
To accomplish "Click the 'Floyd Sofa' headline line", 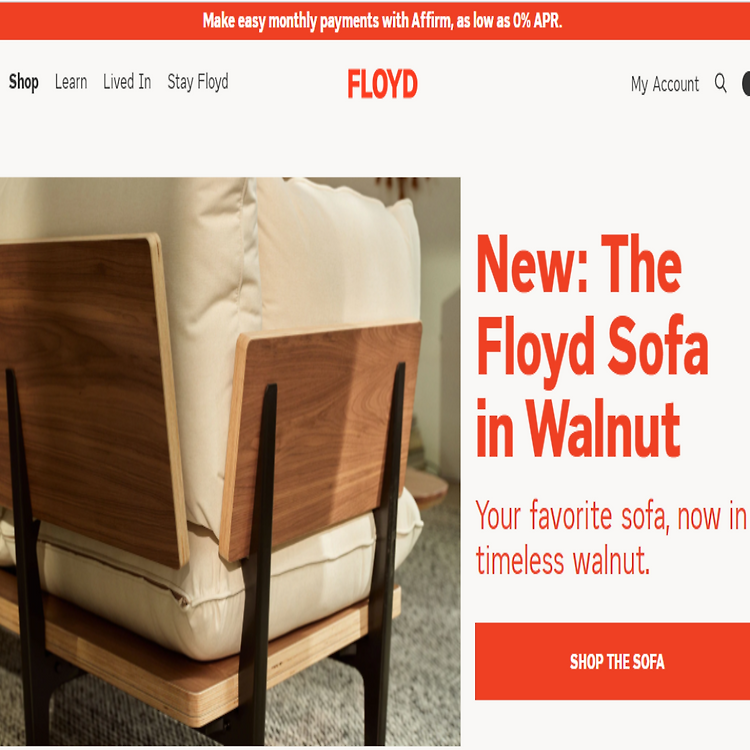I will click(592, 348).
